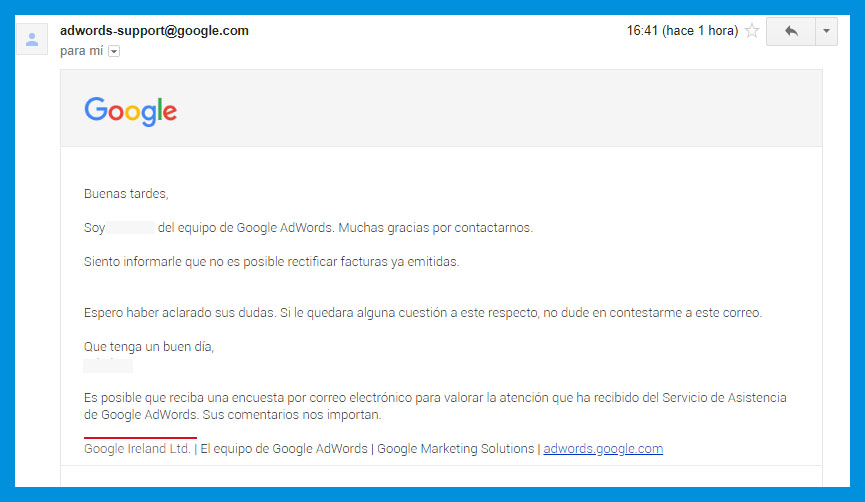Click the sender avatar icon
865x502 pixels.
[32, 39]
